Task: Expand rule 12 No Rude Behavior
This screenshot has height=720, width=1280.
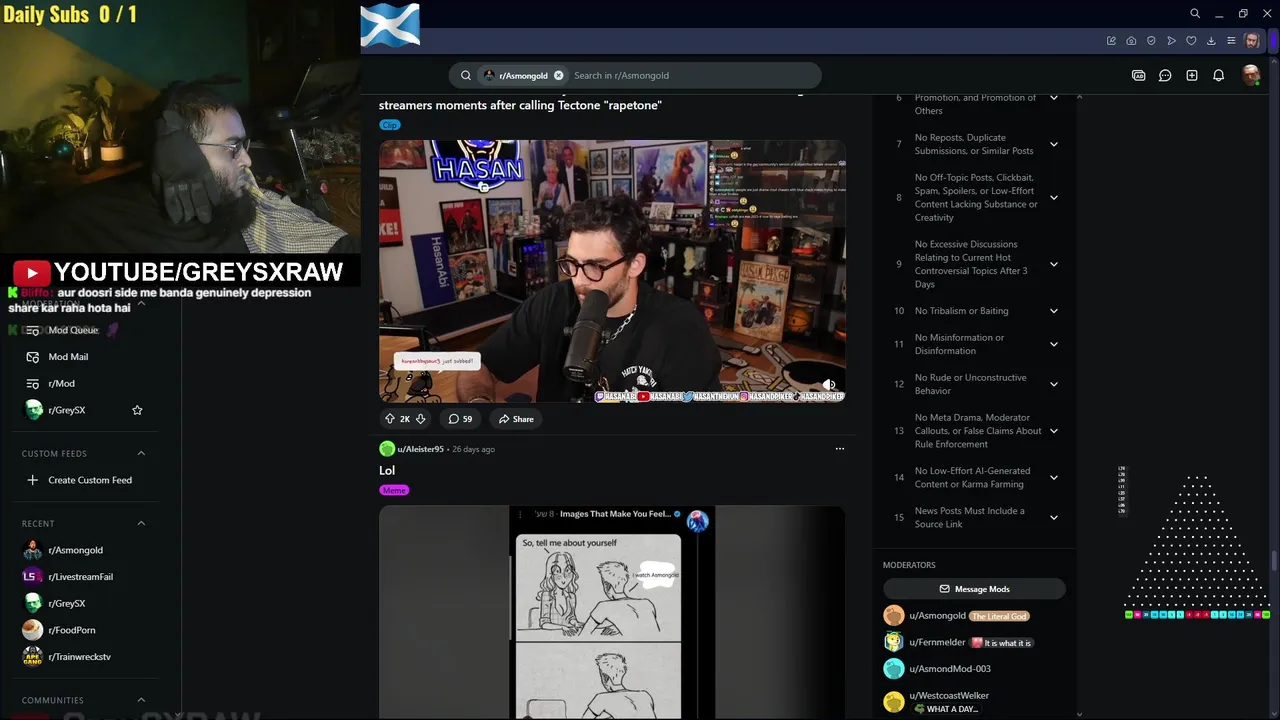Action: 1054,384
